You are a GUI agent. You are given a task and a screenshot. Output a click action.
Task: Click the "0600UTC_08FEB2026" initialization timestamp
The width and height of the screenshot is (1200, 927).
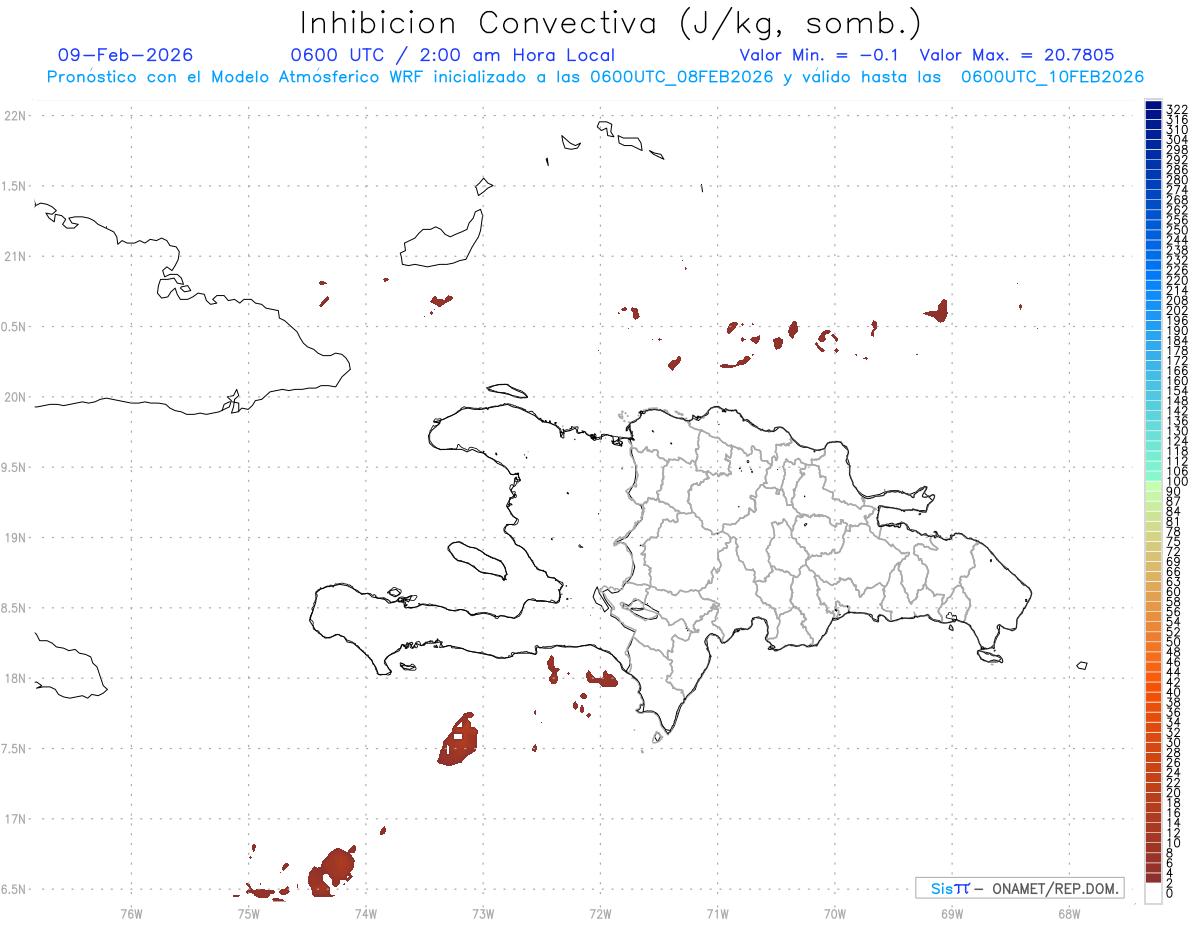tap(681, 77)
